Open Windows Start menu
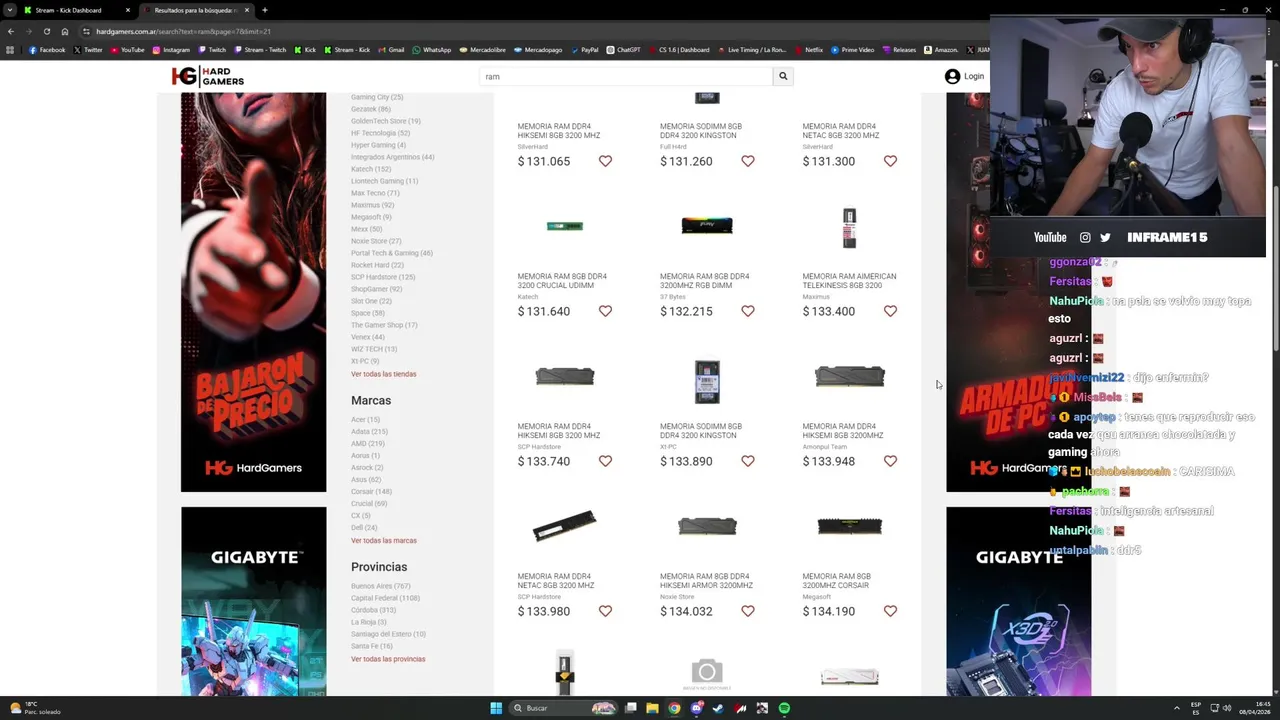 496,708
